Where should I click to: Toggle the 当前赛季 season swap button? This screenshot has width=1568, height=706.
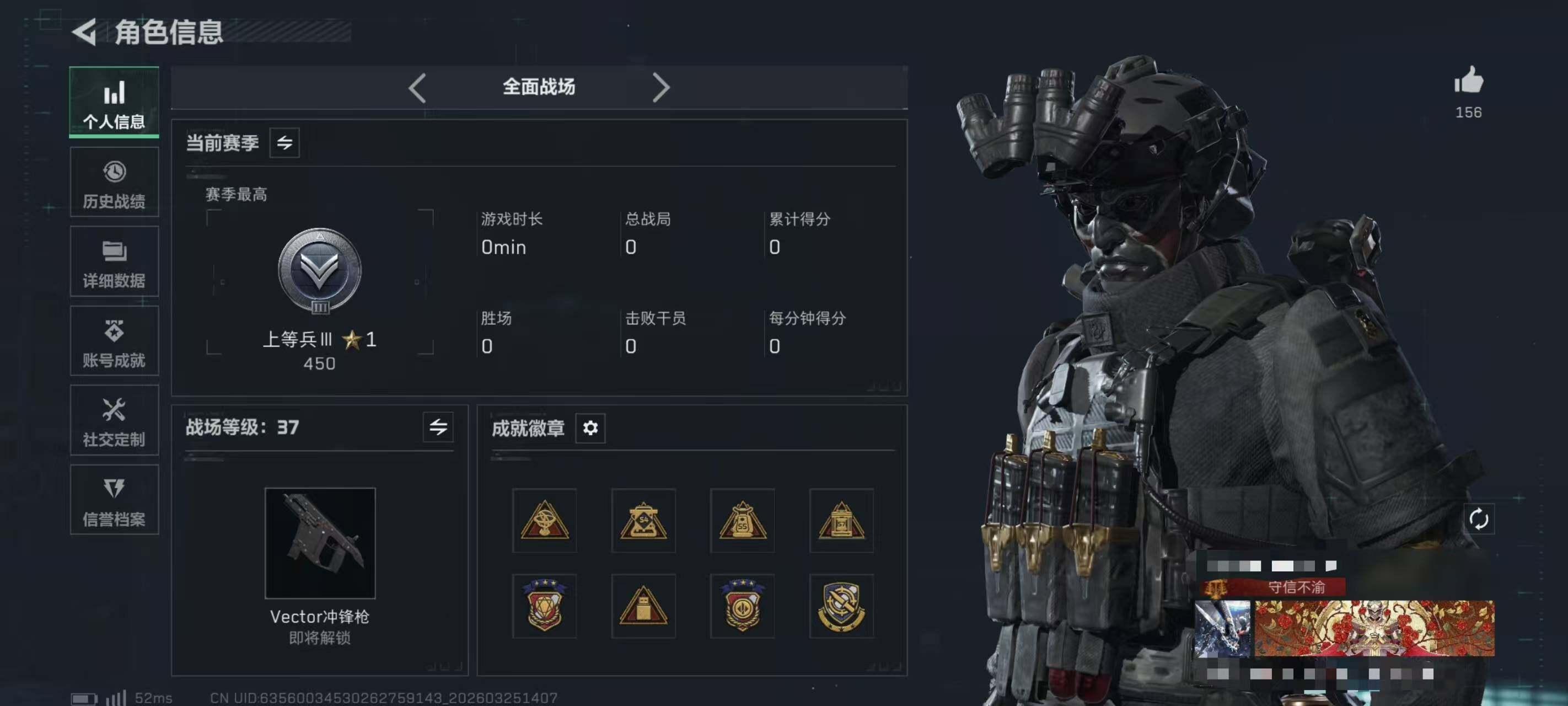point(284,142)
